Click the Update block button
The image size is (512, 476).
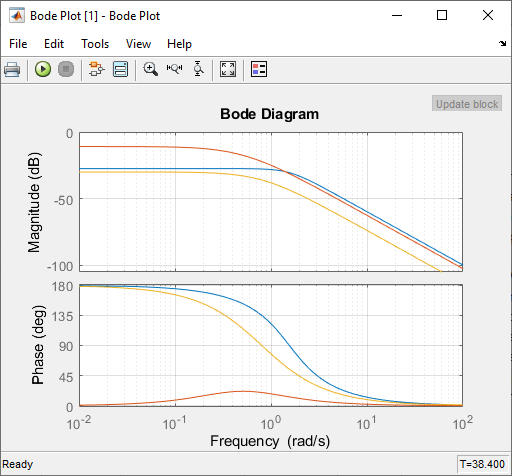[467, 104]
